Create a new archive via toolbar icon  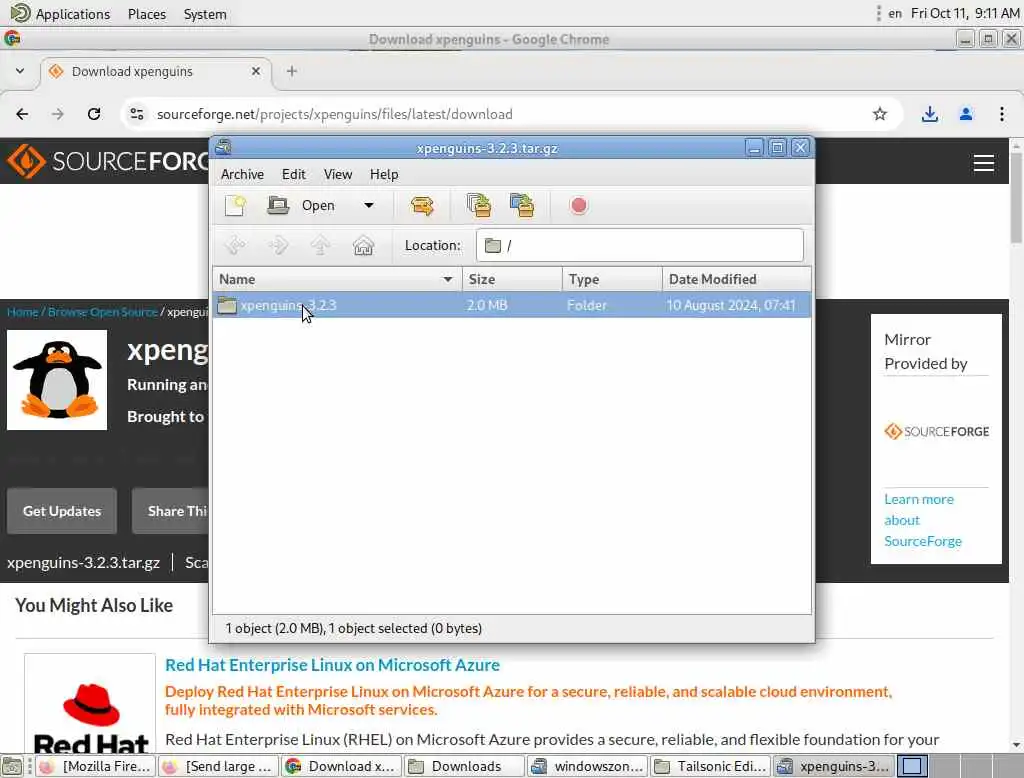click(x=235, y=206)
